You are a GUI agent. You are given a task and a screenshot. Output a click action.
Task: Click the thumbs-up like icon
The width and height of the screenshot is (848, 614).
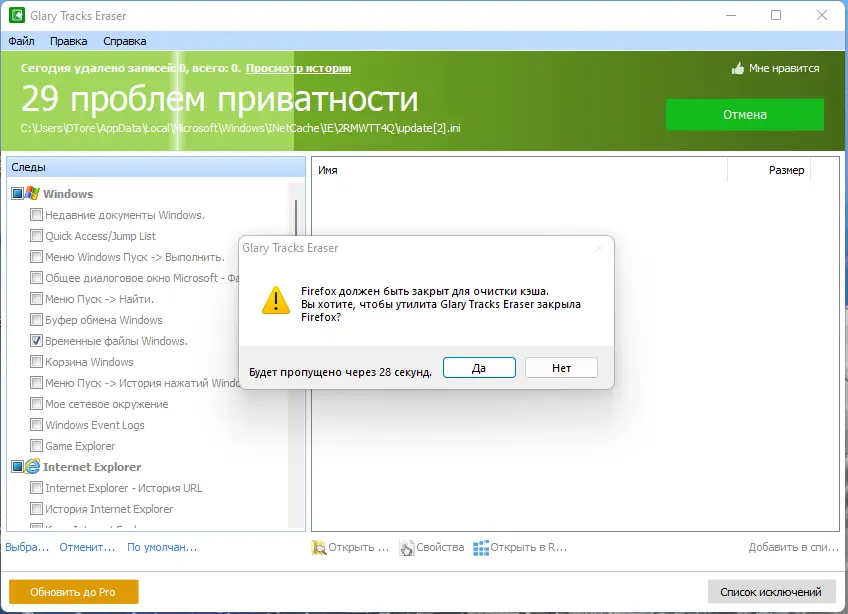[738, 68]
